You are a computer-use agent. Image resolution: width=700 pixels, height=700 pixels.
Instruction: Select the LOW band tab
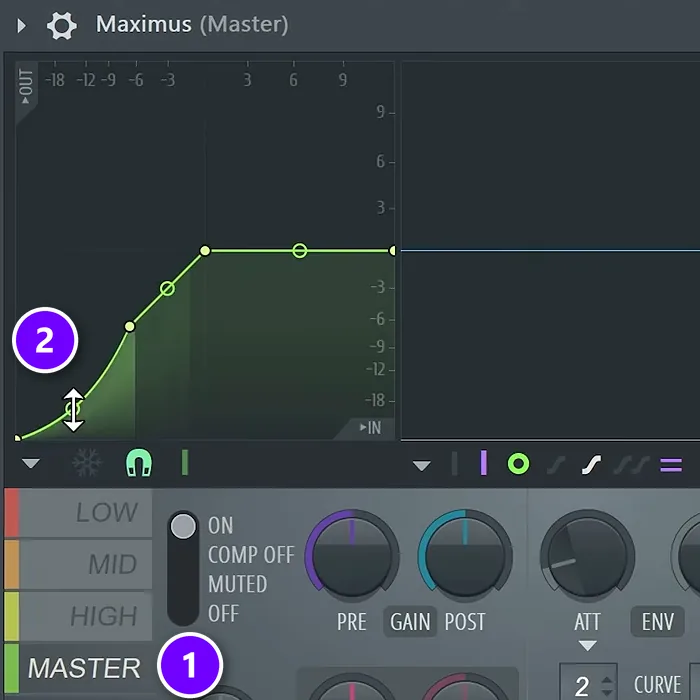click(79, 512)
